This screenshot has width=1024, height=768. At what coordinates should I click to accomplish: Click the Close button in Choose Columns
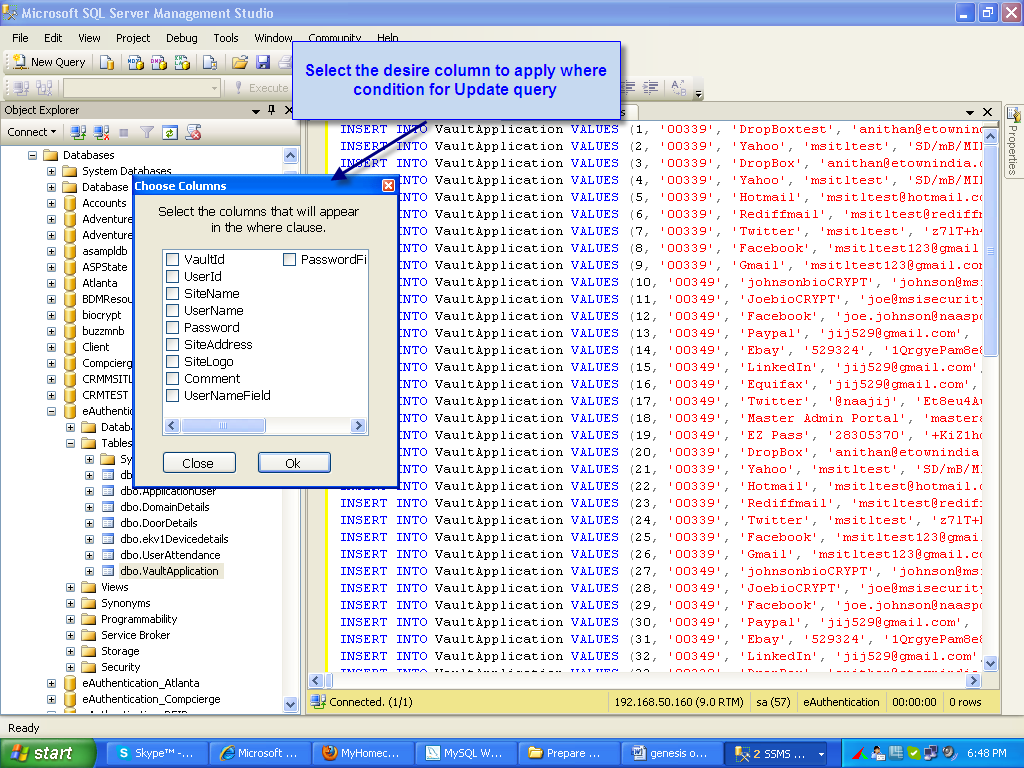[199, 463]
